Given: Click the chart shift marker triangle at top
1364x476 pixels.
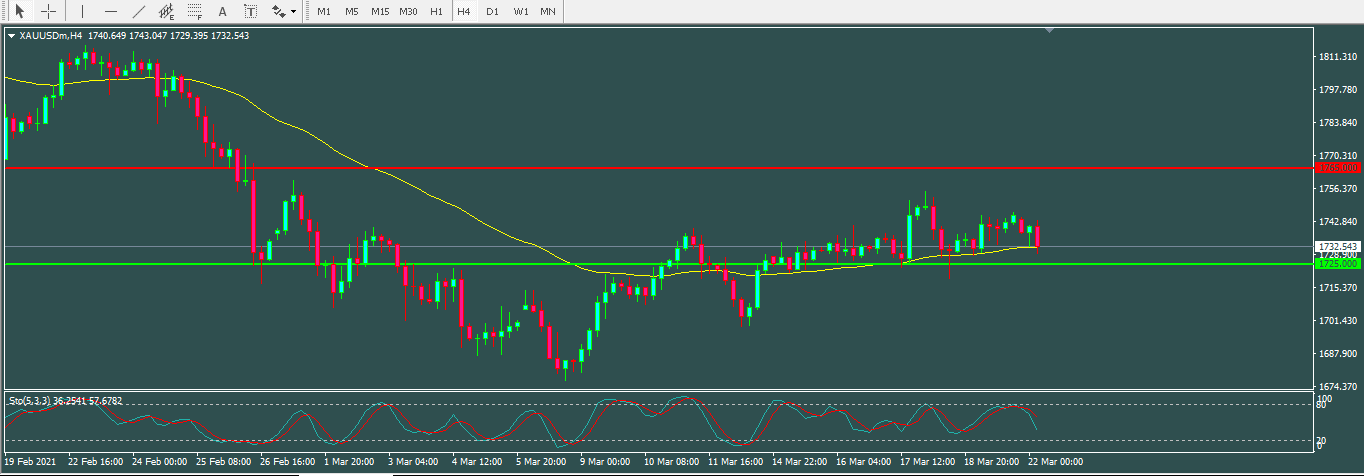Looking at the screenshot, I should [x=1048, y=31].
